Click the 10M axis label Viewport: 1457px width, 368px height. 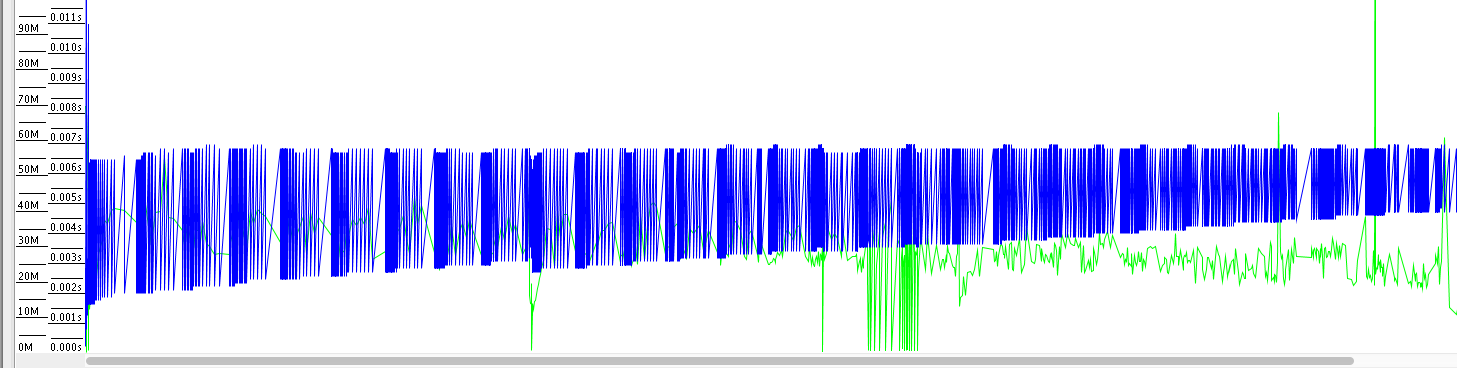click(x=28, y=312)
